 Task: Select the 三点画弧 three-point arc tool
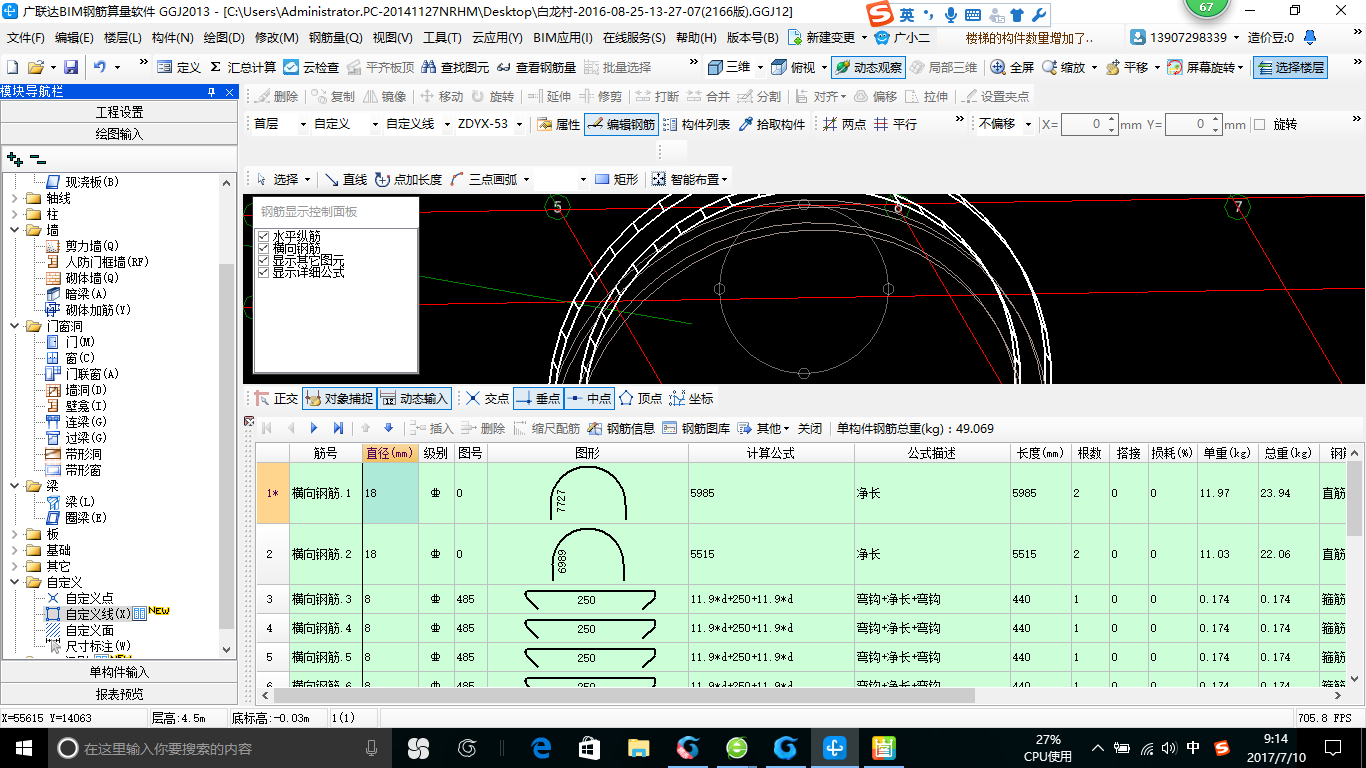click(483, 179)
